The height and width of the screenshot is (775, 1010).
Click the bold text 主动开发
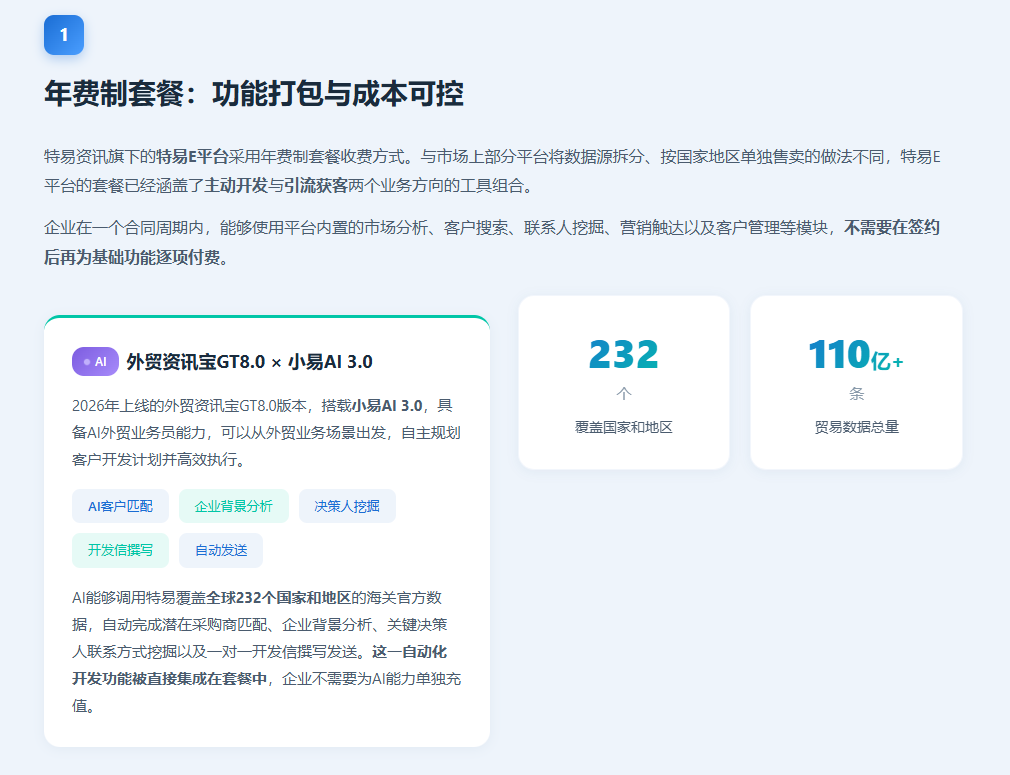pos(236,186)
